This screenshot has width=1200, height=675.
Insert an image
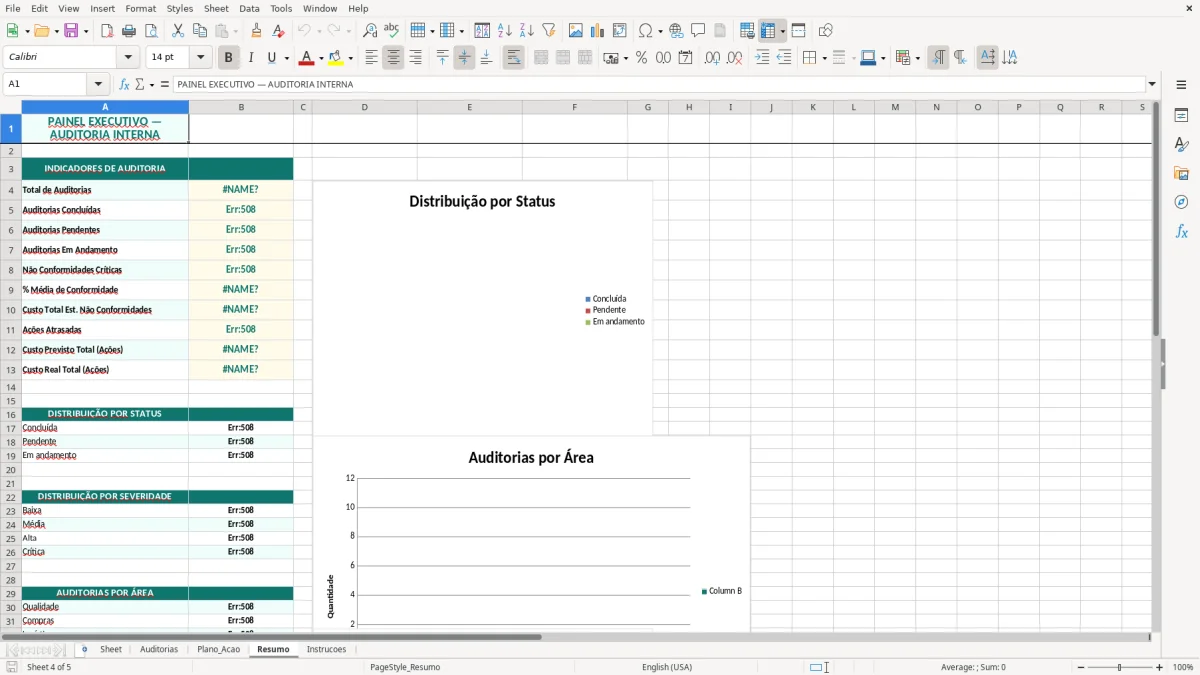pyautogui.click(x=576, y=31)
